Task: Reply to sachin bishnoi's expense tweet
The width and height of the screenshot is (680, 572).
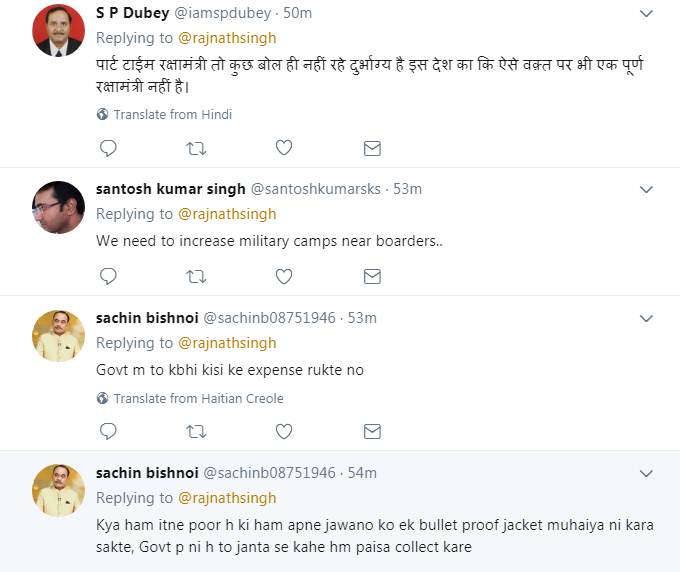Action: pyautogui.click(x=108, y=431)
